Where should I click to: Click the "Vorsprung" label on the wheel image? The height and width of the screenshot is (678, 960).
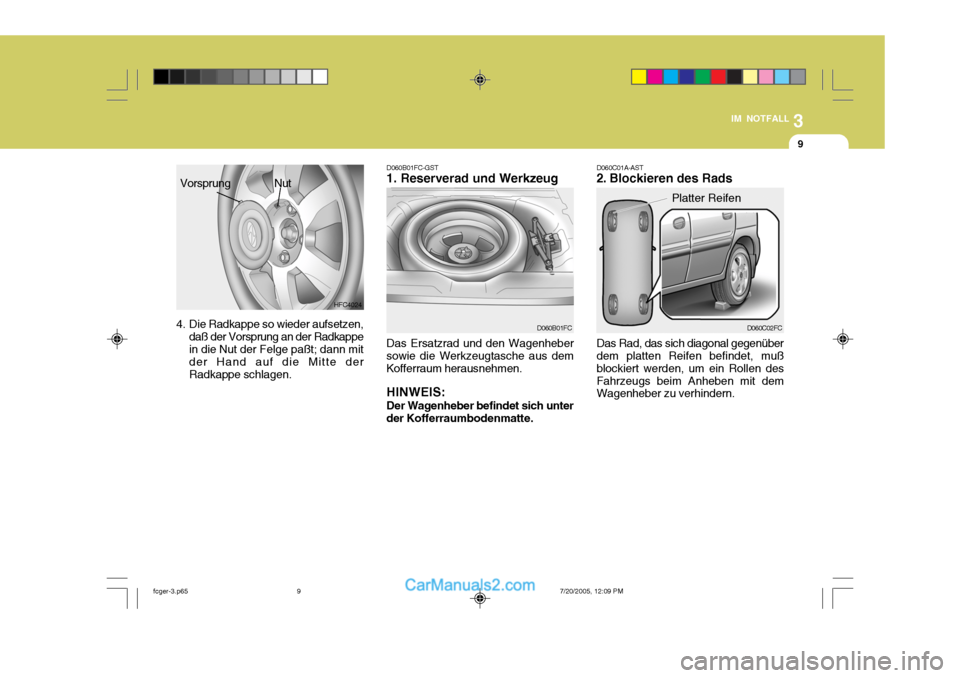point(205,183)
